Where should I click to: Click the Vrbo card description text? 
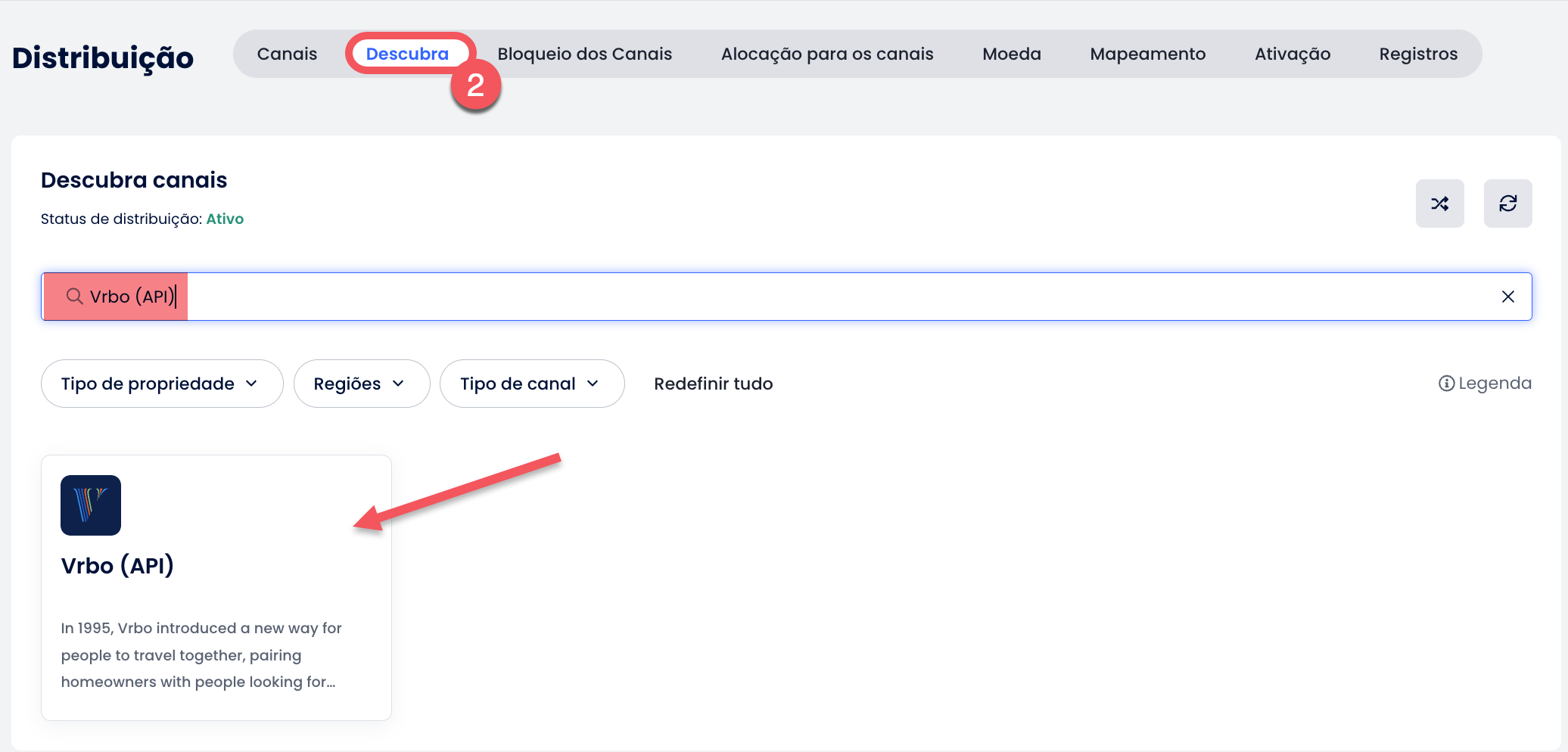pos(201,655)
